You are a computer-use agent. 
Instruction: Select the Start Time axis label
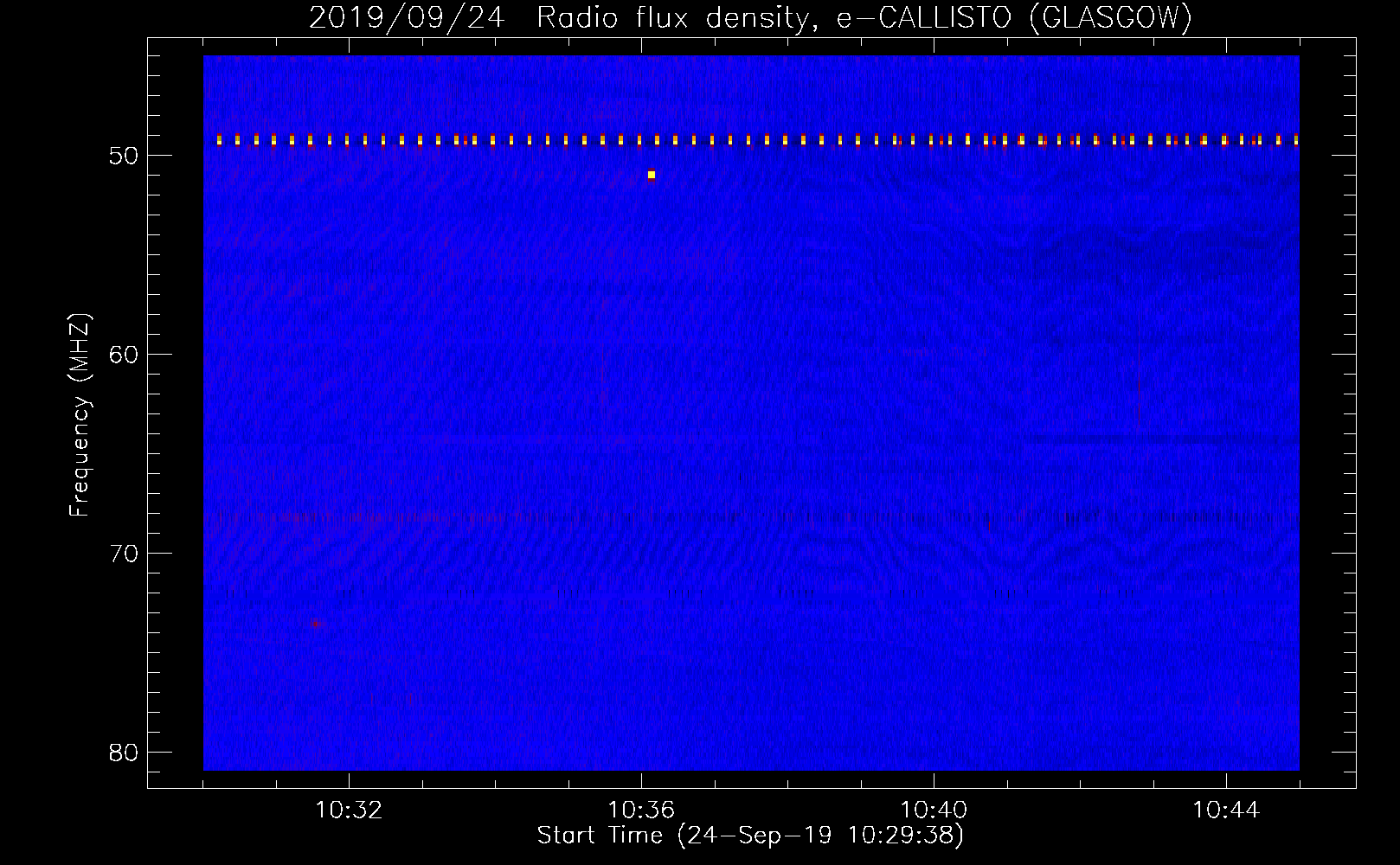[750, 836]
